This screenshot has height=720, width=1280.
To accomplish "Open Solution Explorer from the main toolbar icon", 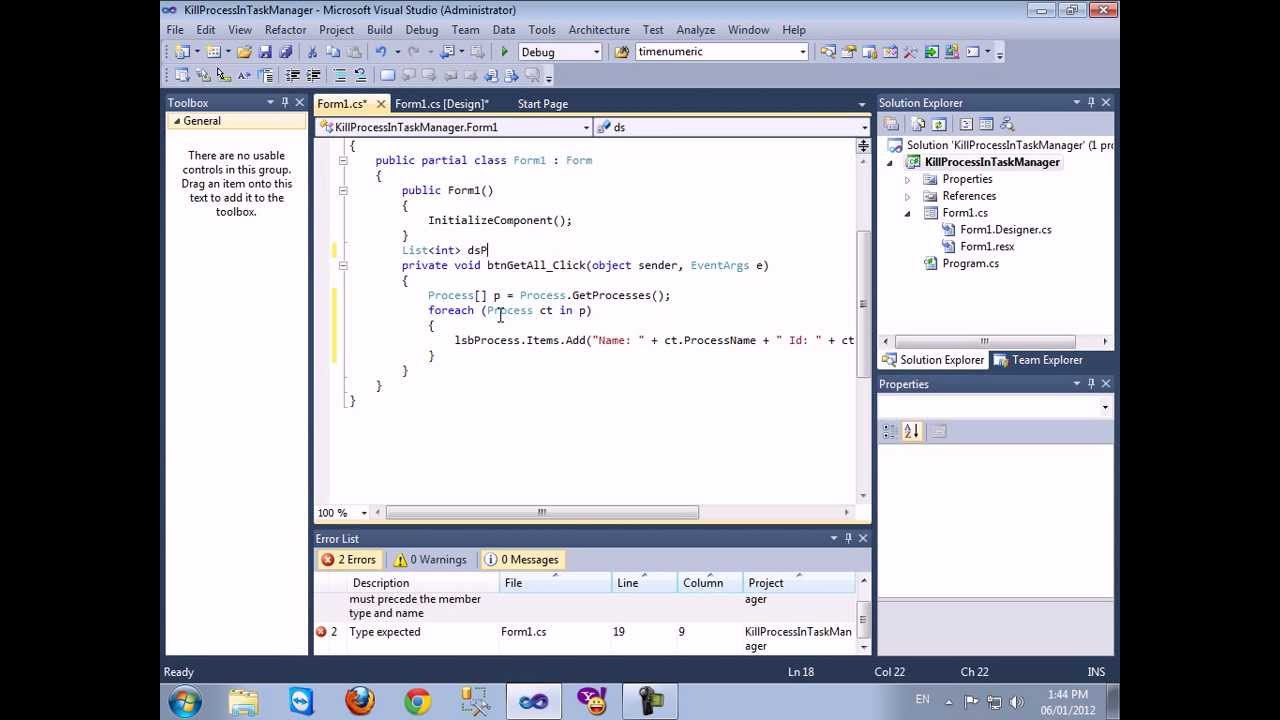I will click(828, 51).
